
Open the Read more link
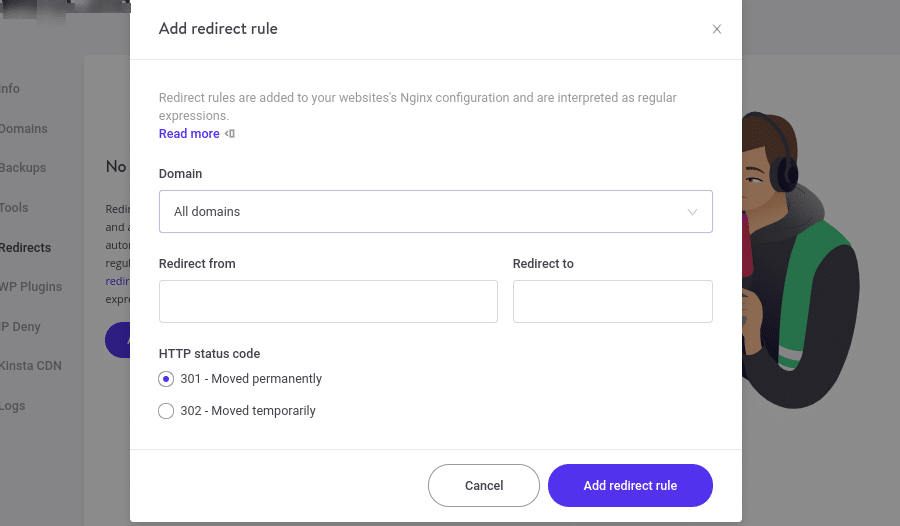(189, 134)
